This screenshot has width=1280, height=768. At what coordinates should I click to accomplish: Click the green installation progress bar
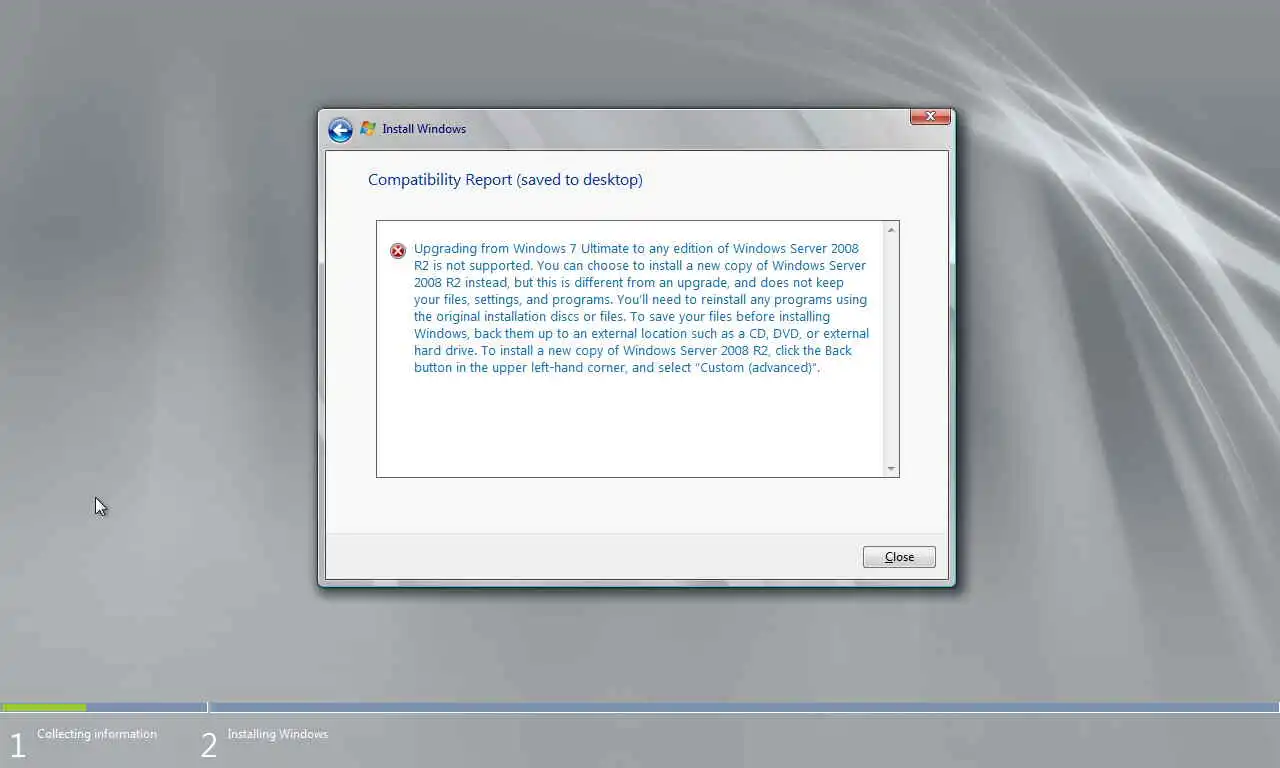tap(43, 708)
